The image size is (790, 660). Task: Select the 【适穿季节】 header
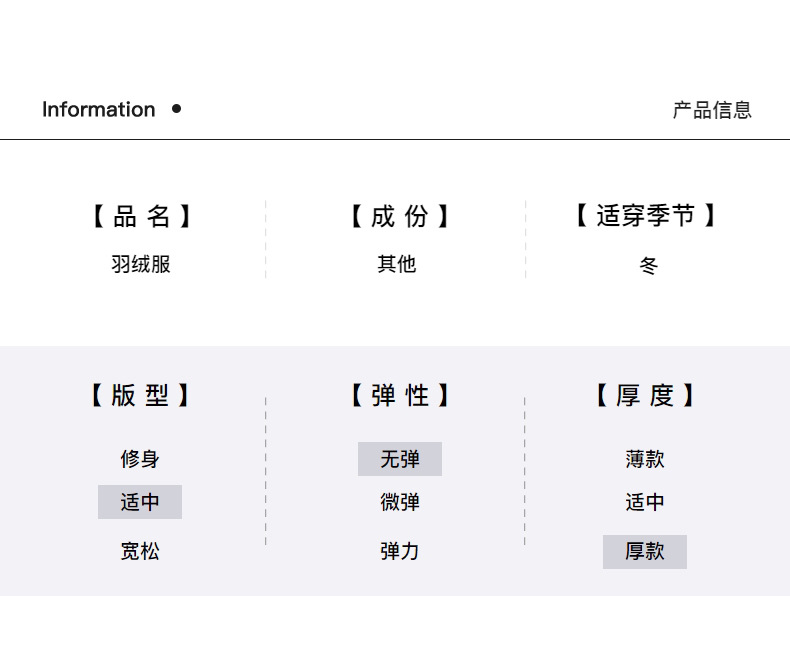tap(645, 216)
